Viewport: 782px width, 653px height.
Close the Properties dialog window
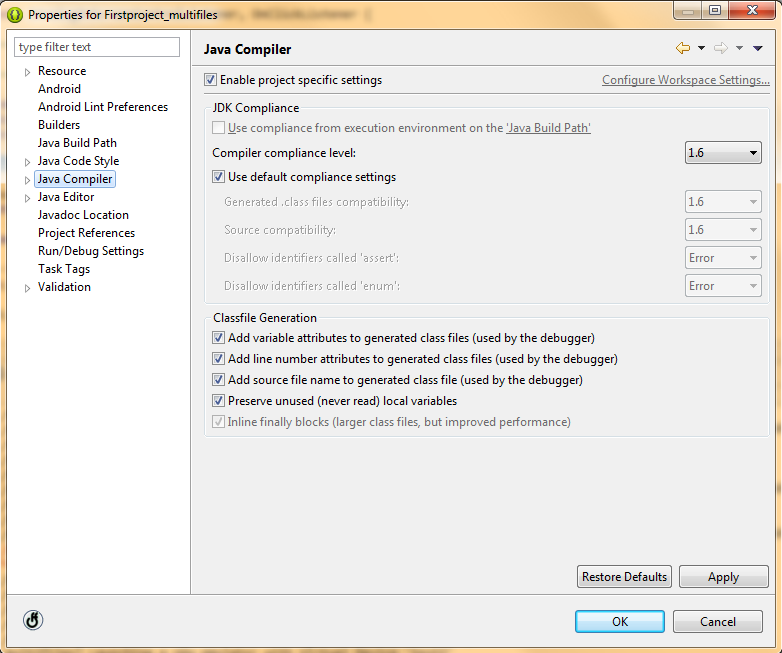753,10
